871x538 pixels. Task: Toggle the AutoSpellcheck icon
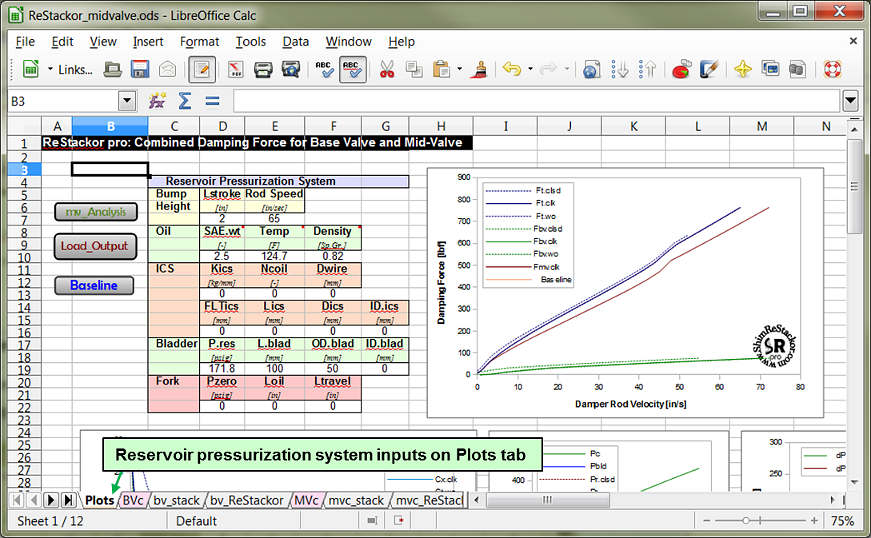point(352,69)
